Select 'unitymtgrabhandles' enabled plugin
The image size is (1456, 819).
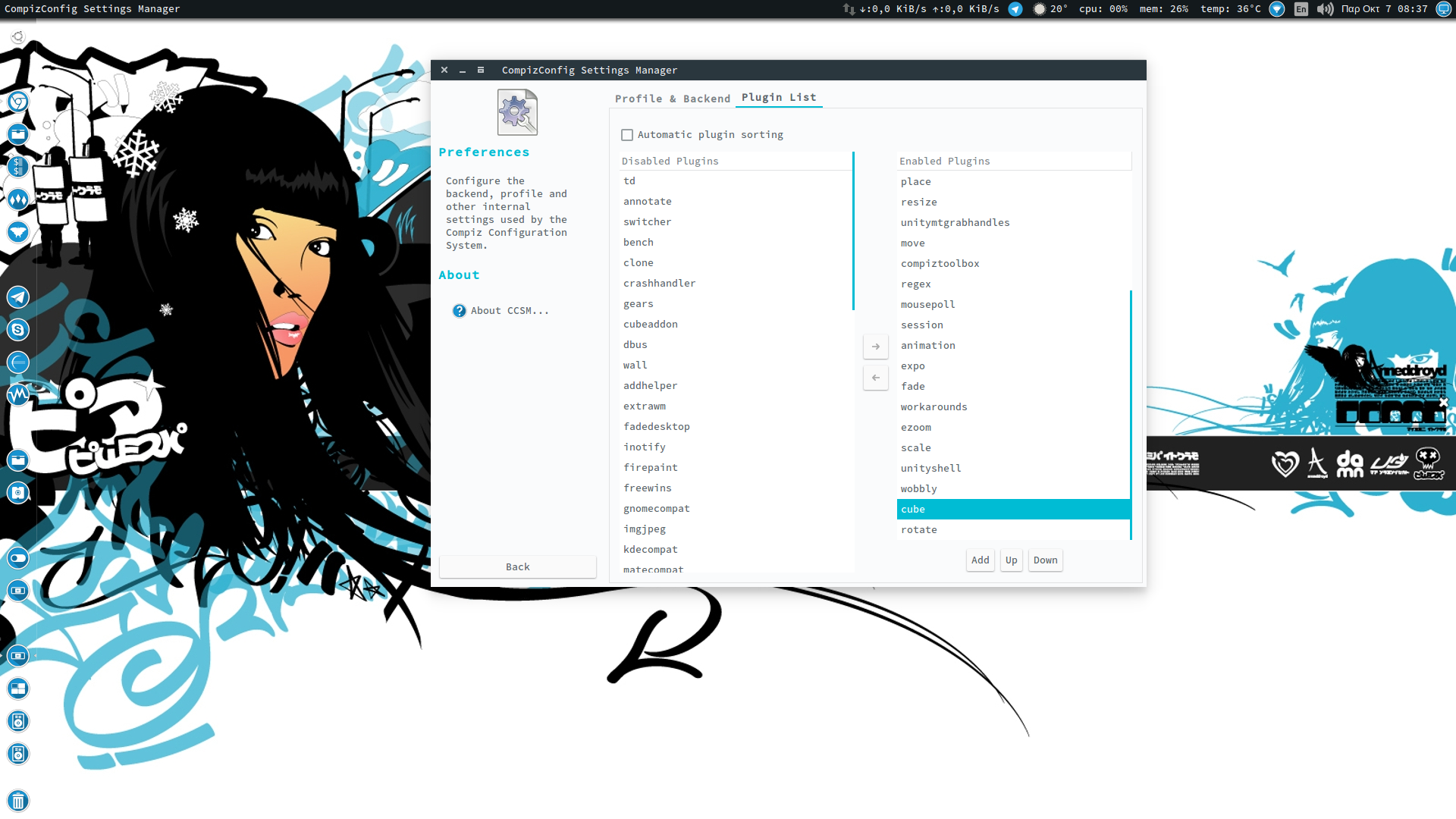tap(1013, 223)
